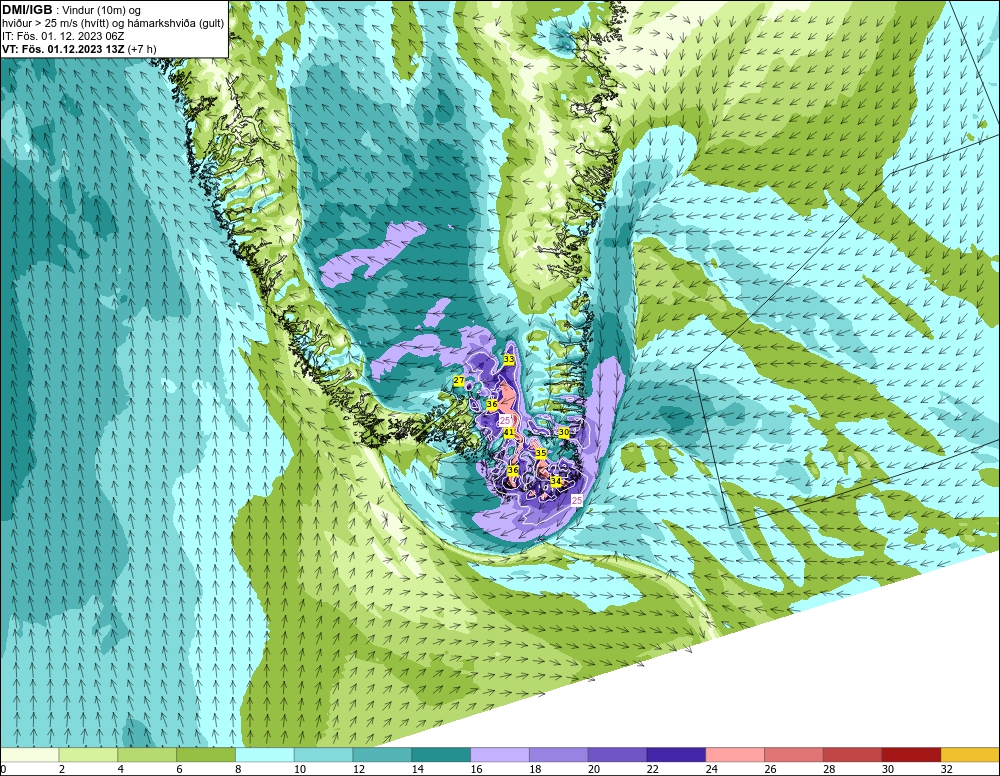Pick the 4–6 m/s green legend swatch

pos(147,755)
